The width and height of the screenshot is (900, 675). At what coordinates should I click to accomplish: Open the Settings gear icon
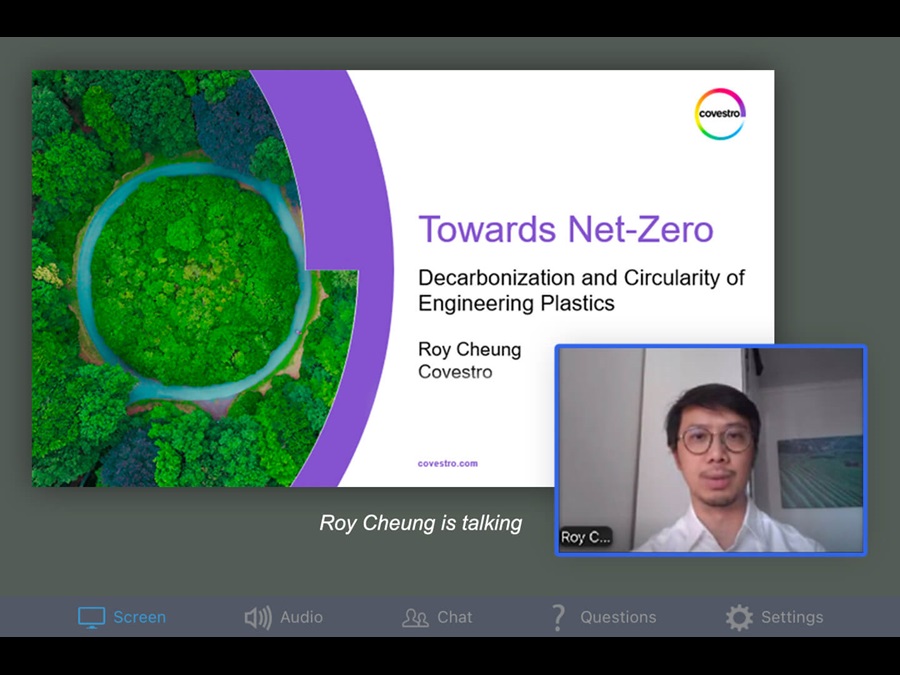[x=739, y=617]
